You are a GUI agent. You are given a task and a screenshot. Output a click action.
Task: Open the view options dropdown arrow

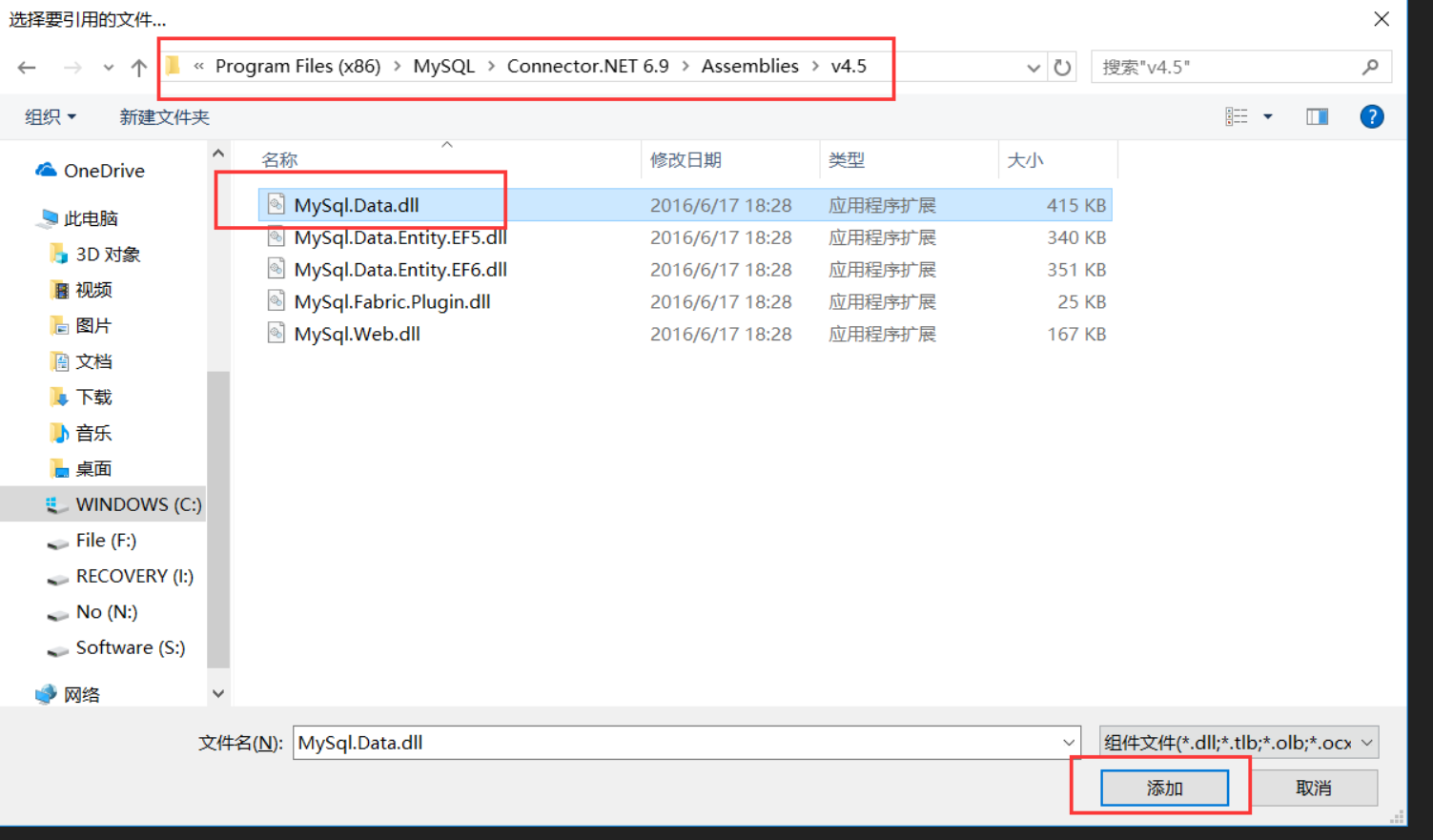(1268, 116)
